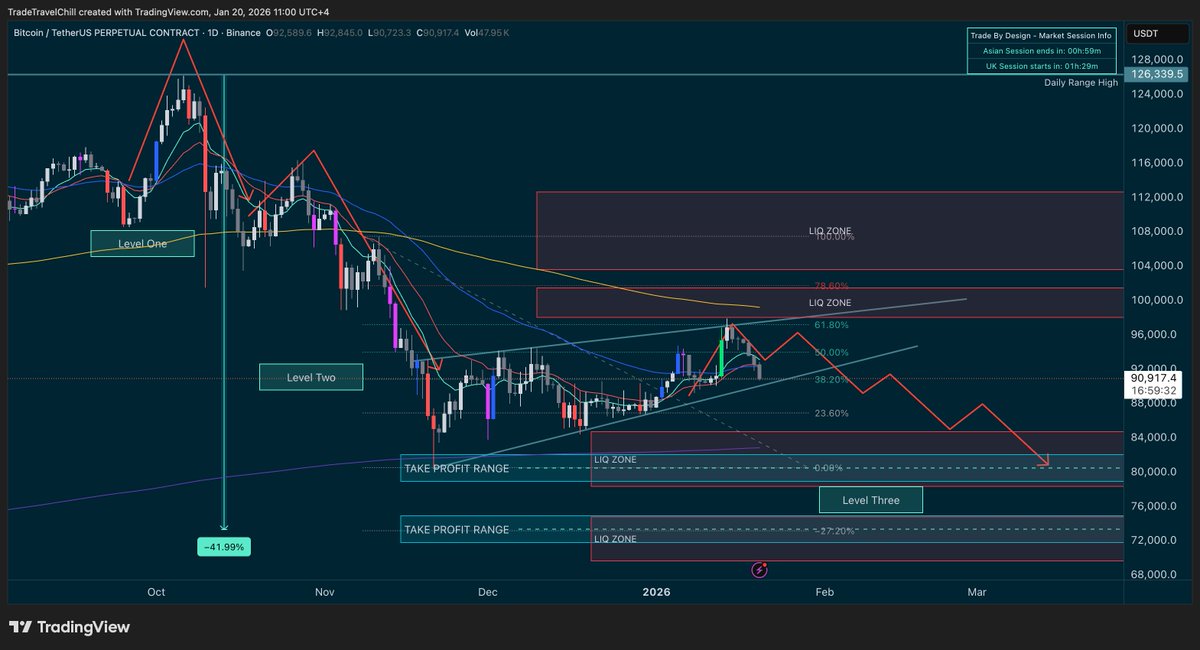The width and height of the screenshot is (1200, 650).
Task: Click the 72,000.0 price axis label
Action: coord(1155,540)
